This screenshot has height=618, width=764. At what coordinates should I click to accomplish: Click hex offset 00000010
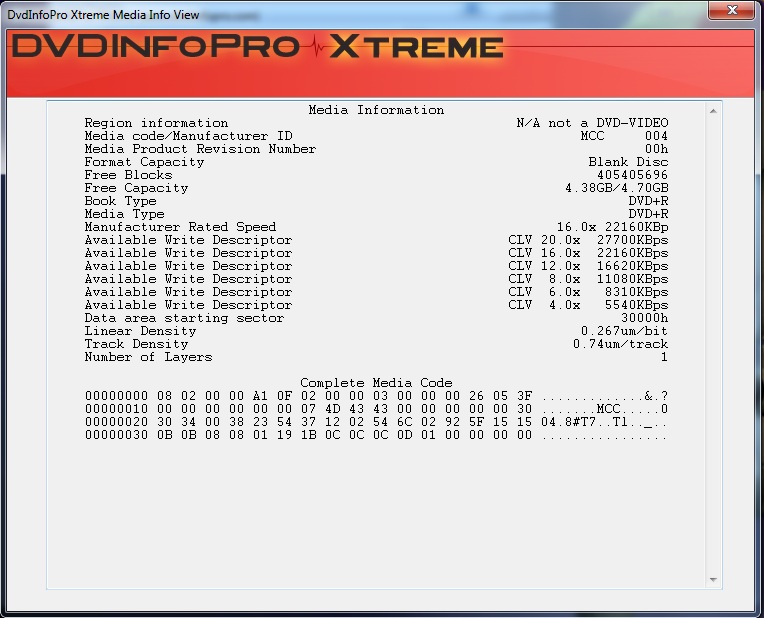(x=116, y=409)
